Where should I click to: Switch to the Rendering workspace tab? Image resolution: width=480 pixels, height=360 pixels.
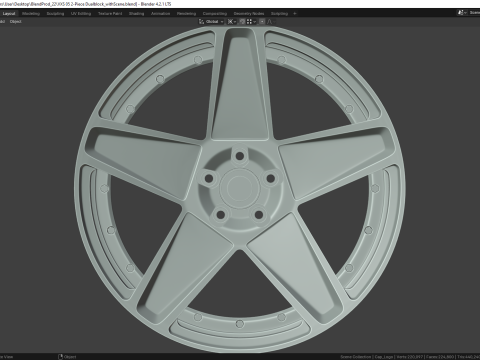[187, 14]
